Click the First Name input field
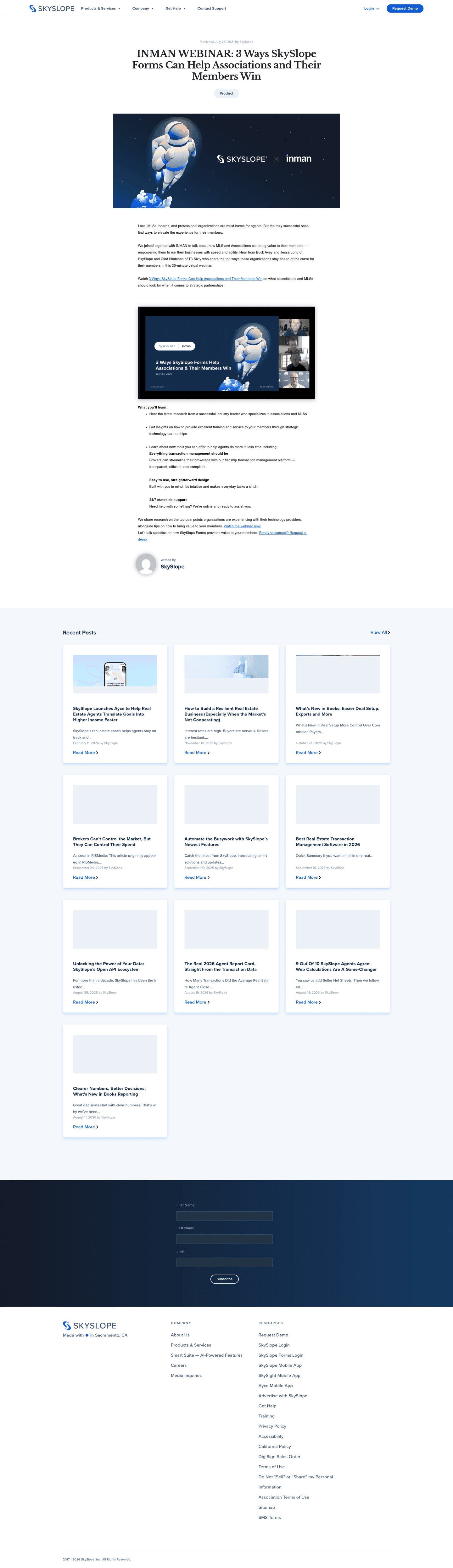The height and width of the screenshot is (1568, 453). (225, 1216)
